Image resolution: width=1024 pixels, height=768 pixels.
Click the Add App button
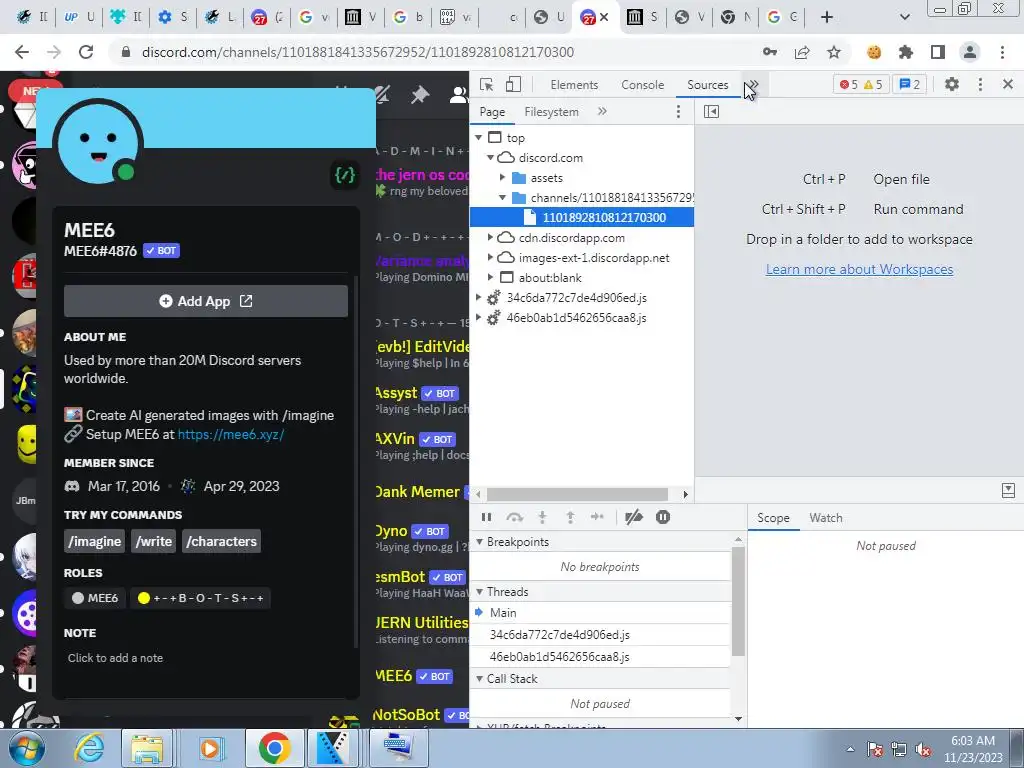tap(206, 301)
